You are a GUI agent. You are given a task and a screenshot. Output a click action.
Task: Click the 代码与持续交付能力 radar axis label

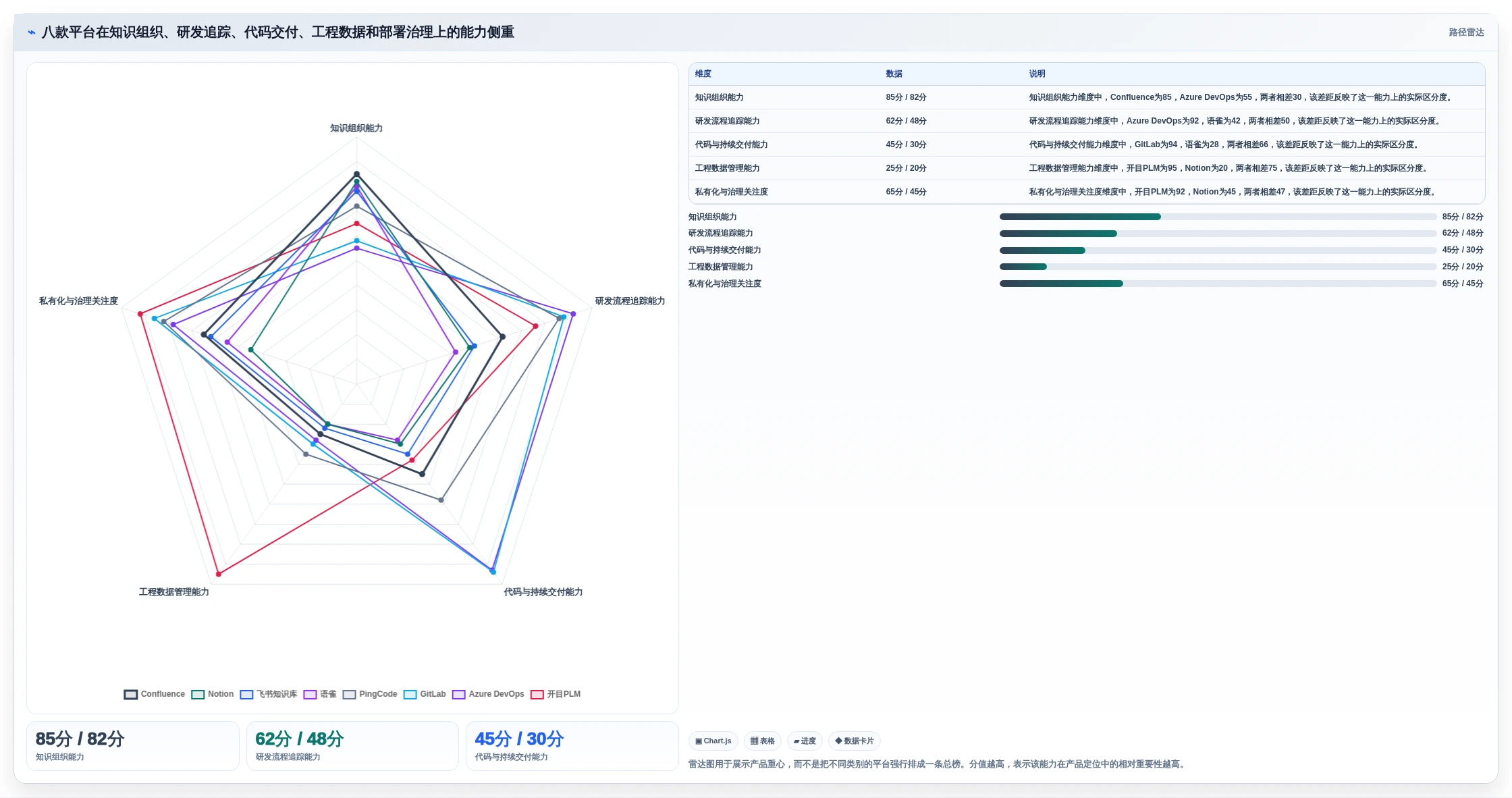tap(543, 592)
